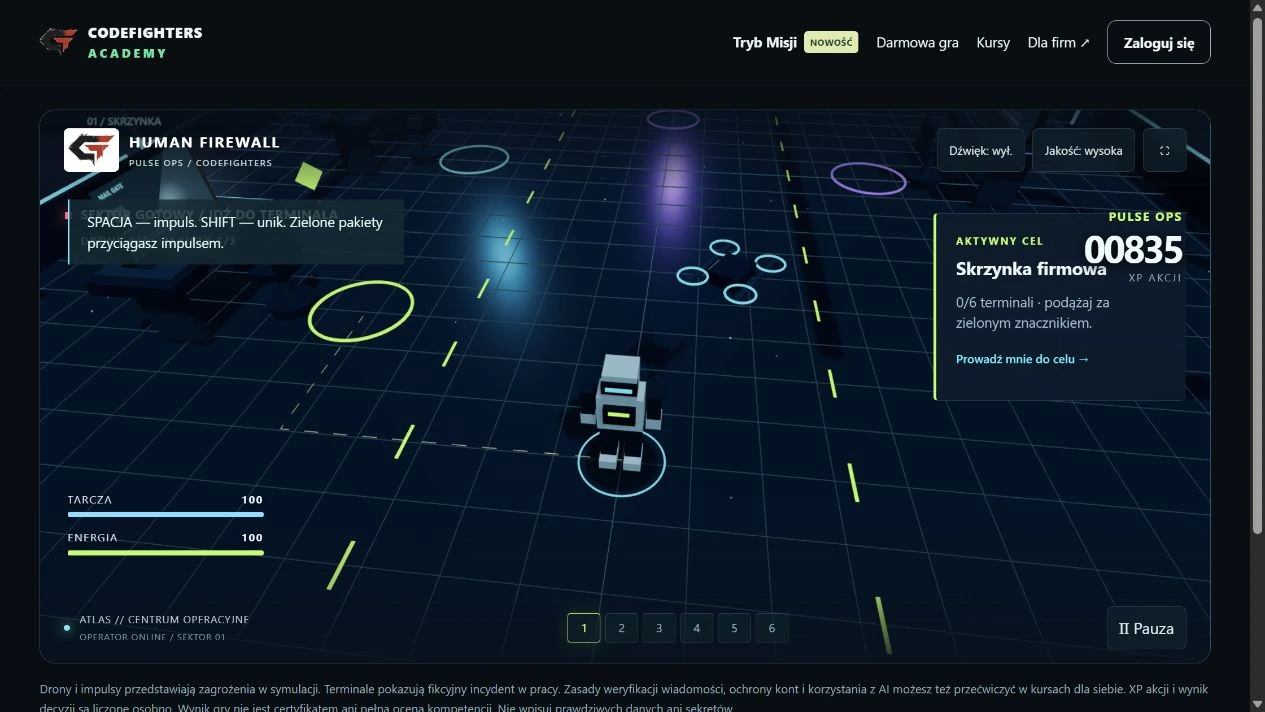Click the 0/6 terminali progress text
1265x712 pixels.
click(1032, 312)
